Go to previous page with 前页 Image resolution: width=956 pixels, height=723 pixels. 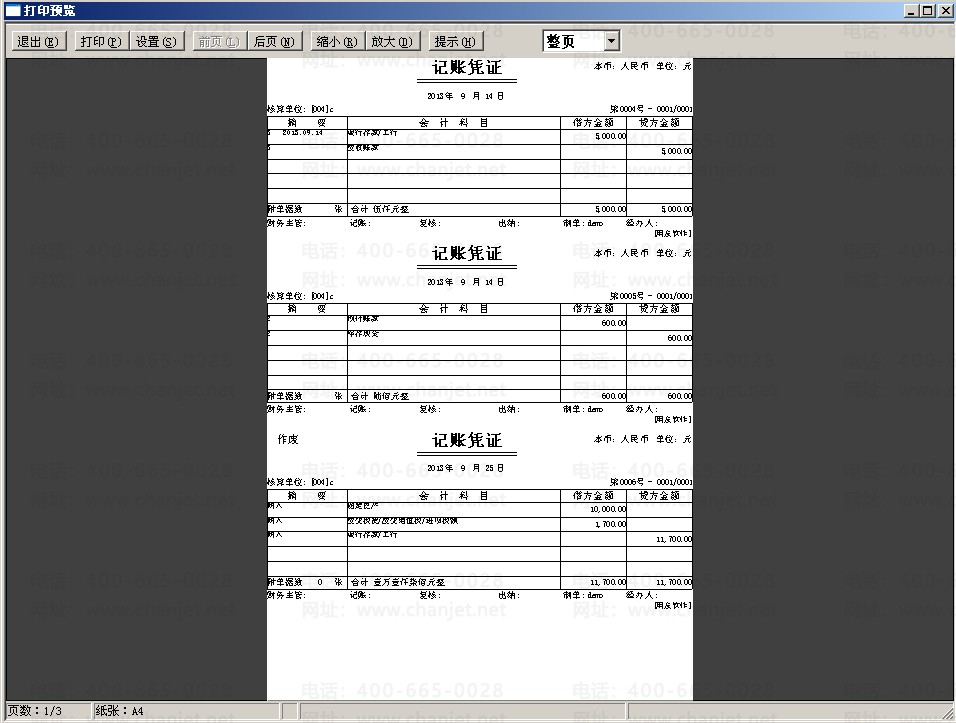(x=218, y=42)
